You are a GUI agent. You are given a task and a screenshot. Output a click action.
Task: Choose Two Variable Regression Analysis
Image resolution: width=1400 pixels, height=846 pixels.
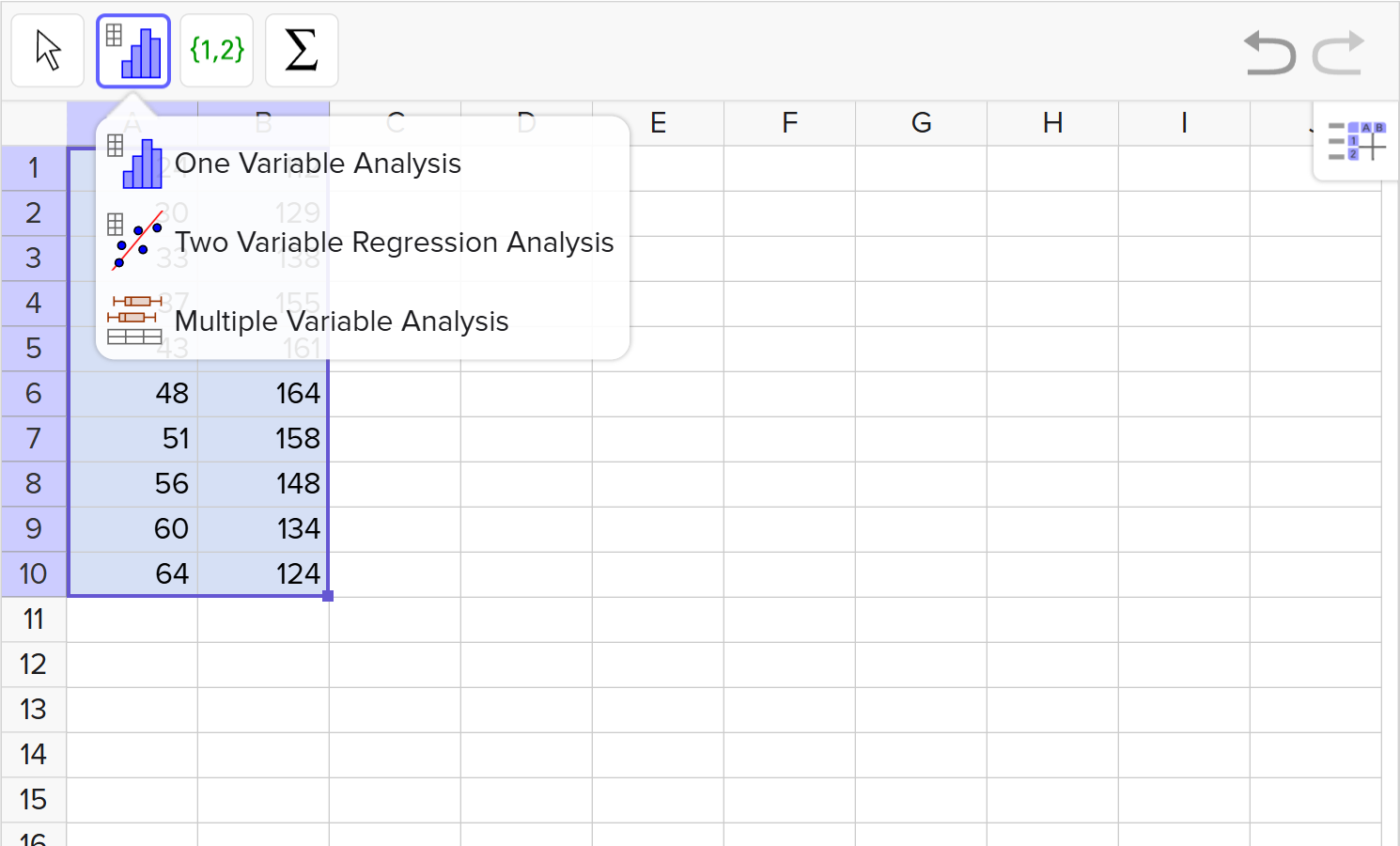(363, 243)
